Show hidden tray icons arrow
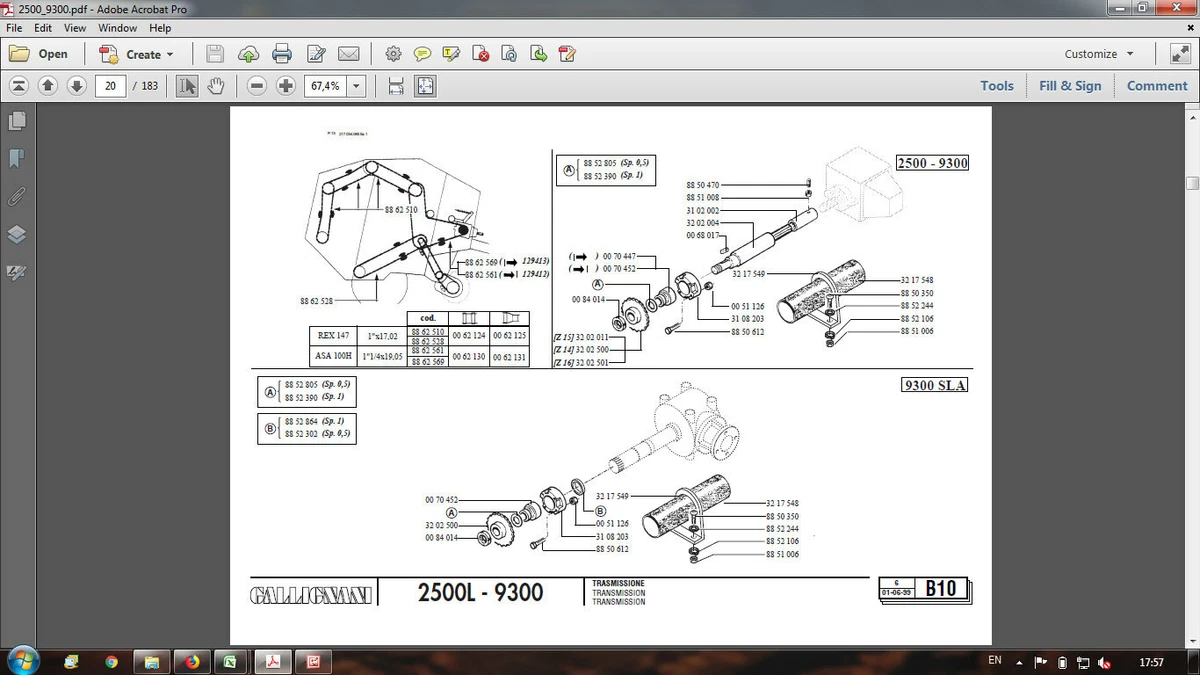This screenshot has width=1200, height=675. click(x=1019, y=662)
